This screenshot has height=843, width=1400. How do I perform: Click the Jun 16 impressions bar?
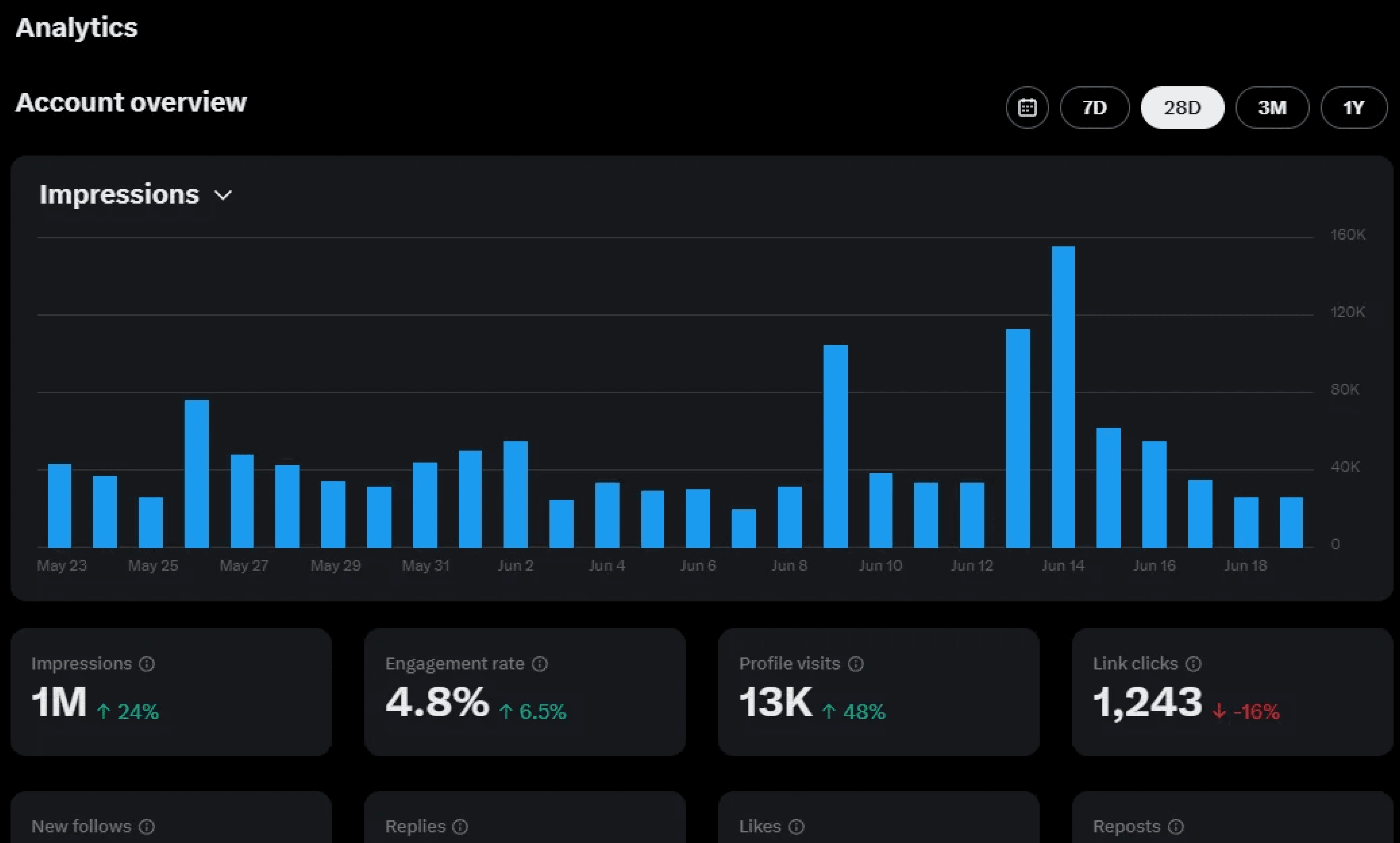pos(1154,494)
